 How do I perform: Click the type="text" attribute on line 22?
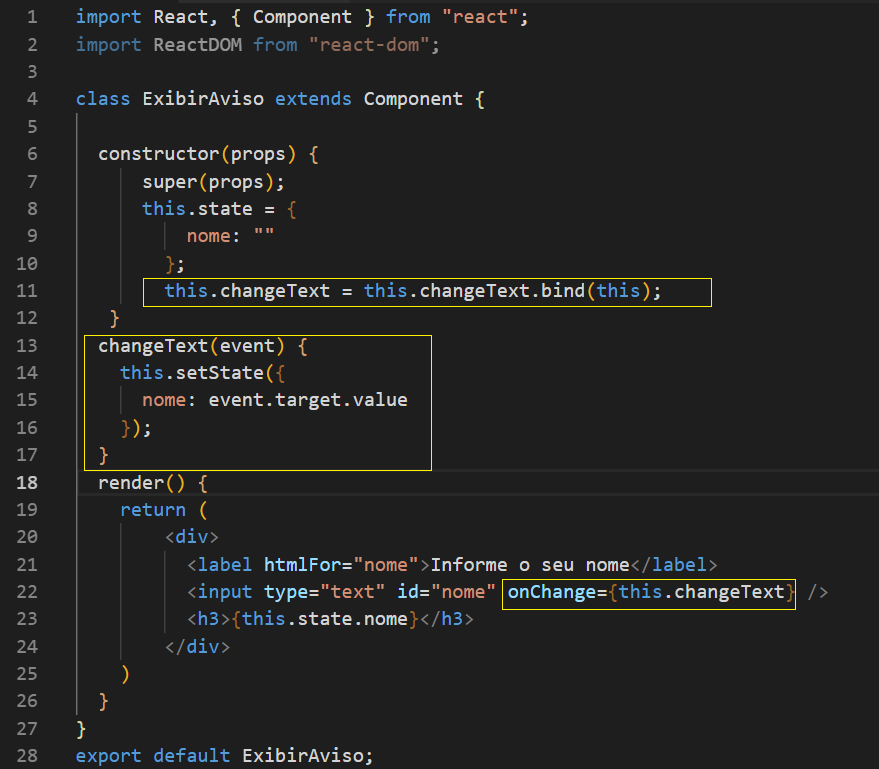point(325,592)
